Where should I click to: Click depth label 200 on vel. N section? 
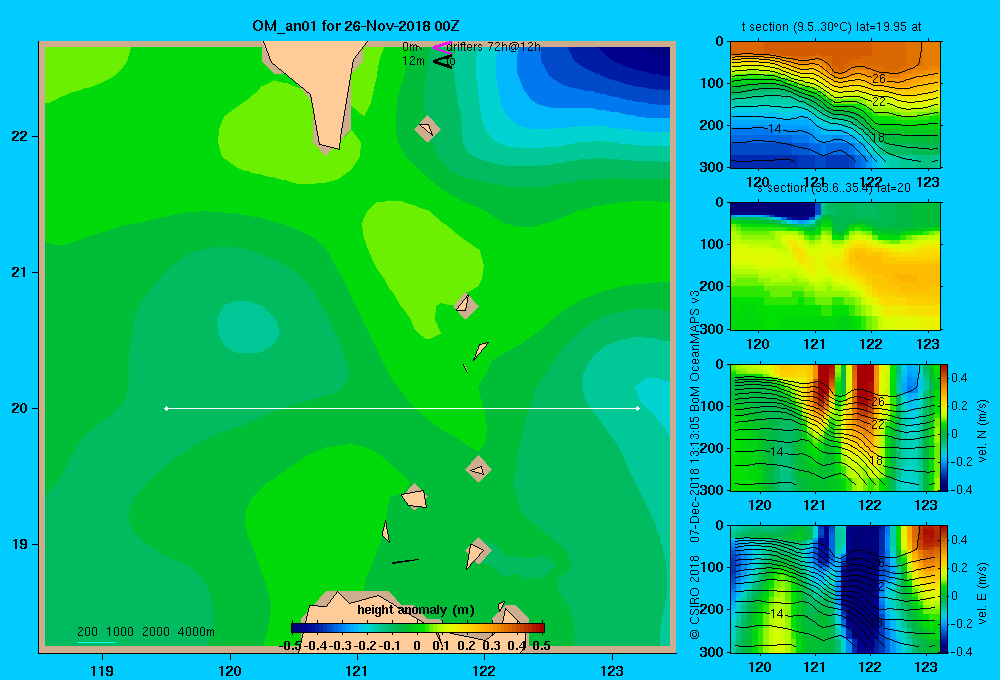pos(712,448)
